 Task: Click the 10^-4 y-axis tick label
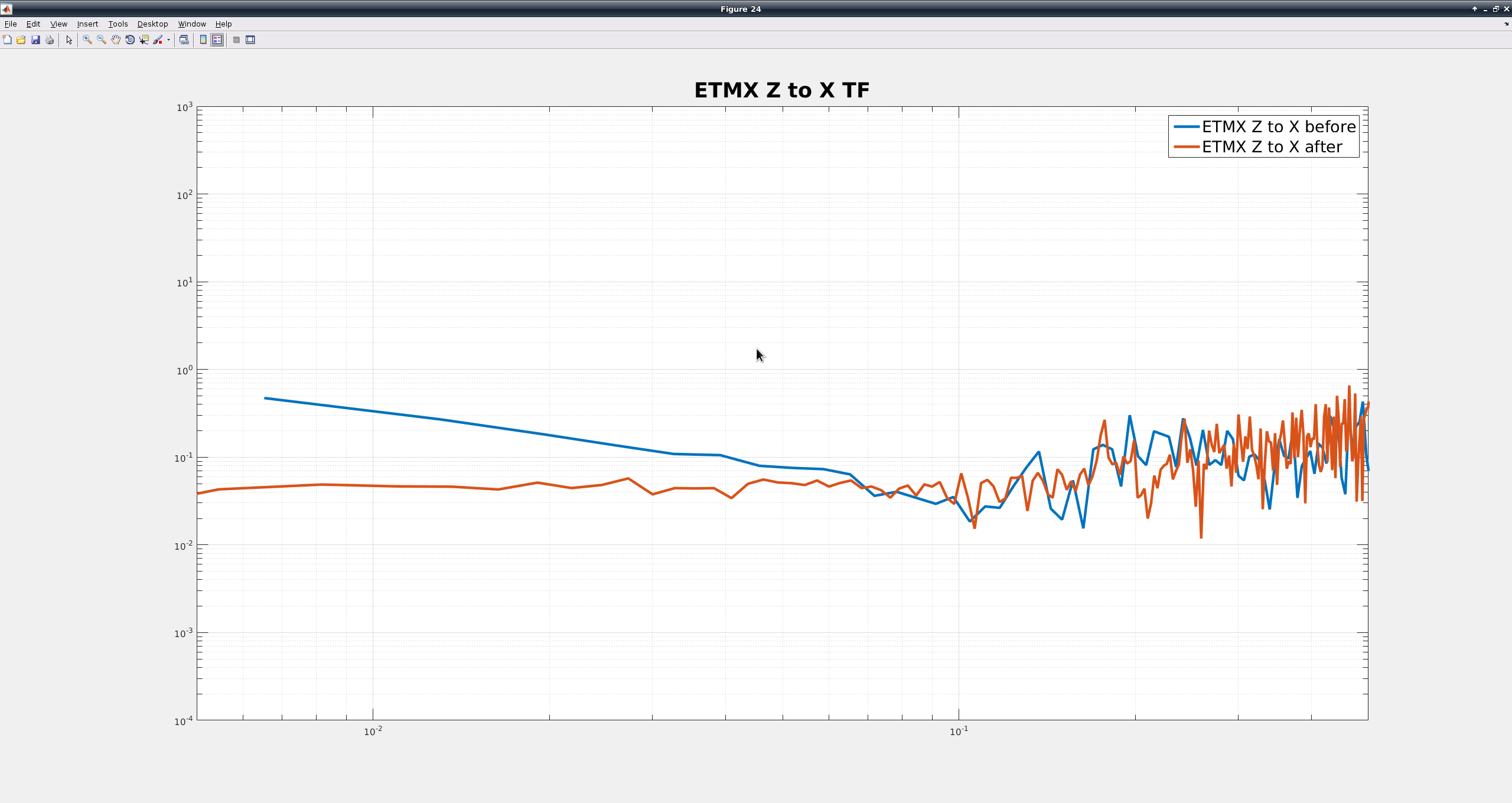tap(183, 721)
